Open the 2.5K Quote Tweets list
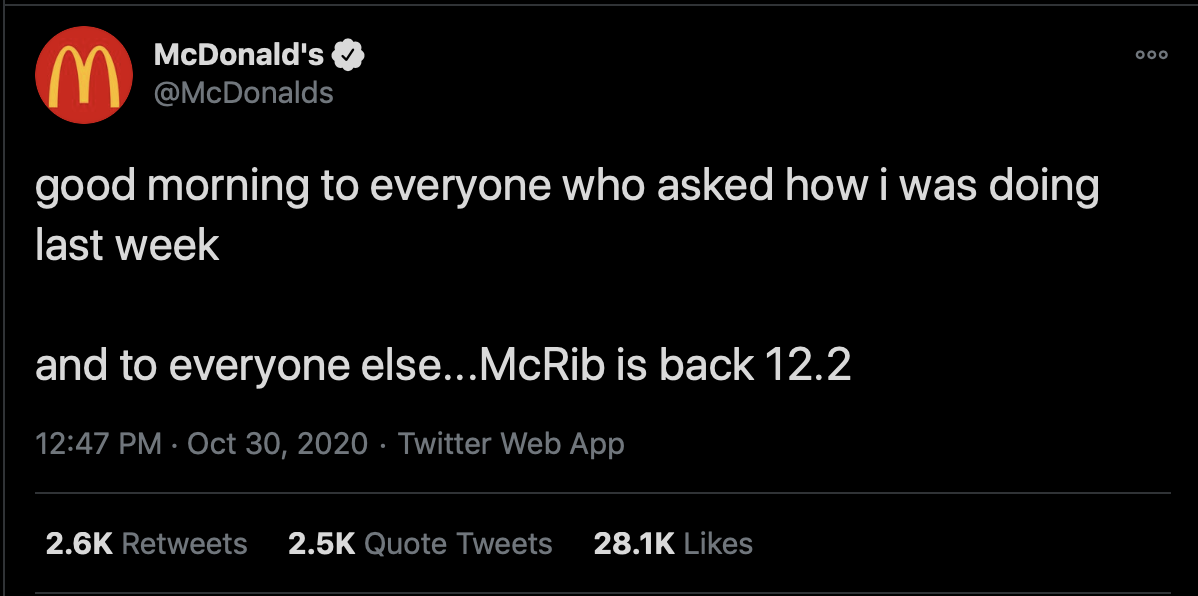The width and height of the screenshot is (1198, 596). coord(419,543)
